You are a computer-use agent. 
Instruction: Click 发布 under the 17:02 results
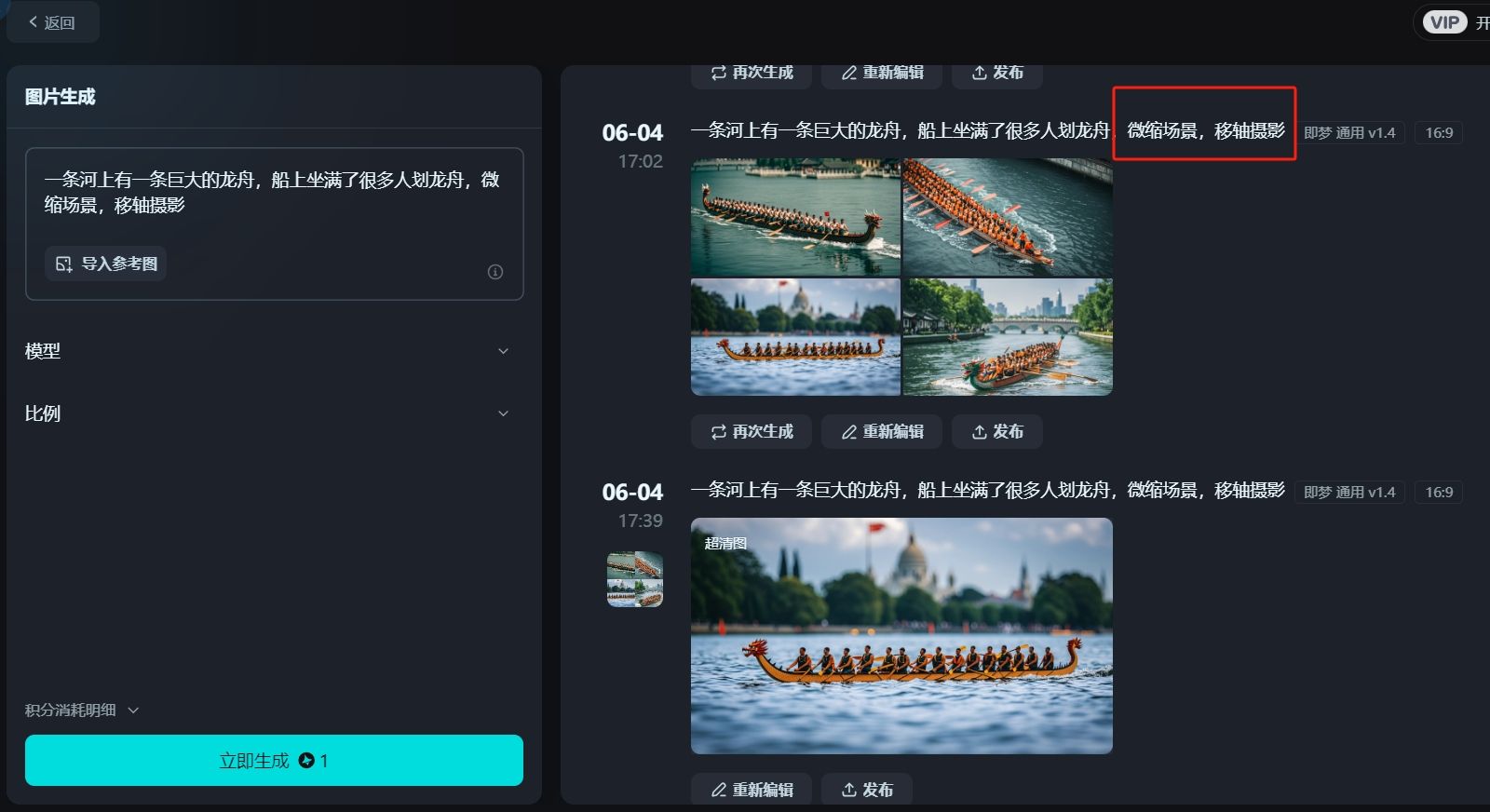pos(997,432)
